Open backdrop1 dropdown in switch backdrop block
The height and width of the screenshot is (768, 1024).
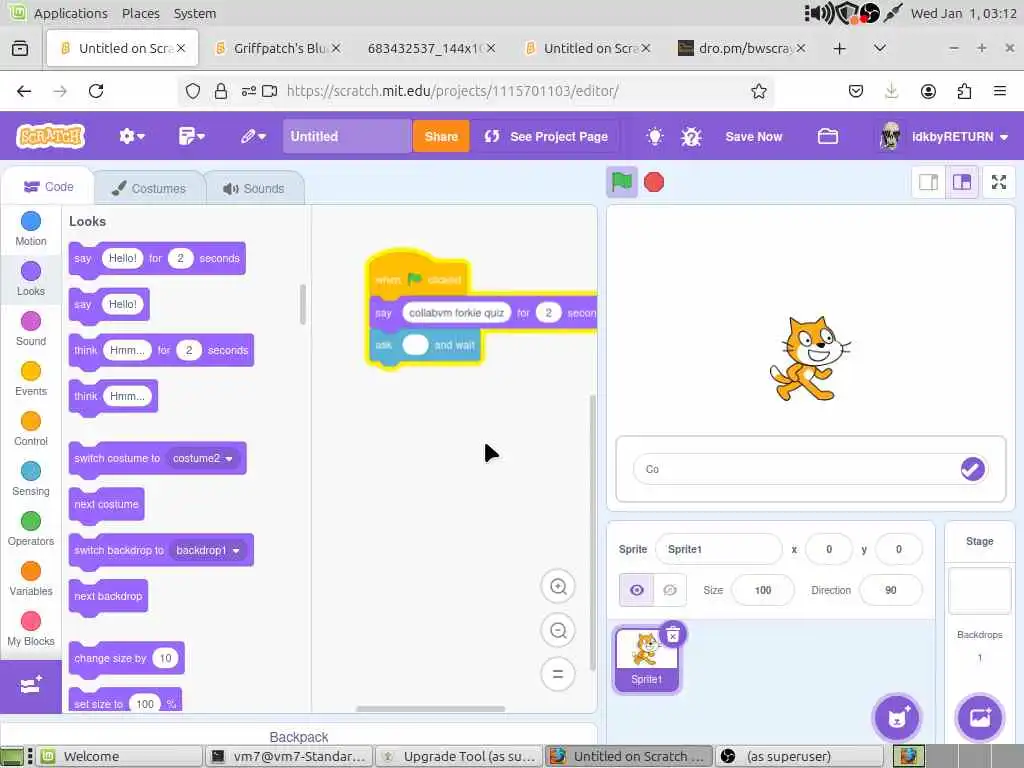208,551
